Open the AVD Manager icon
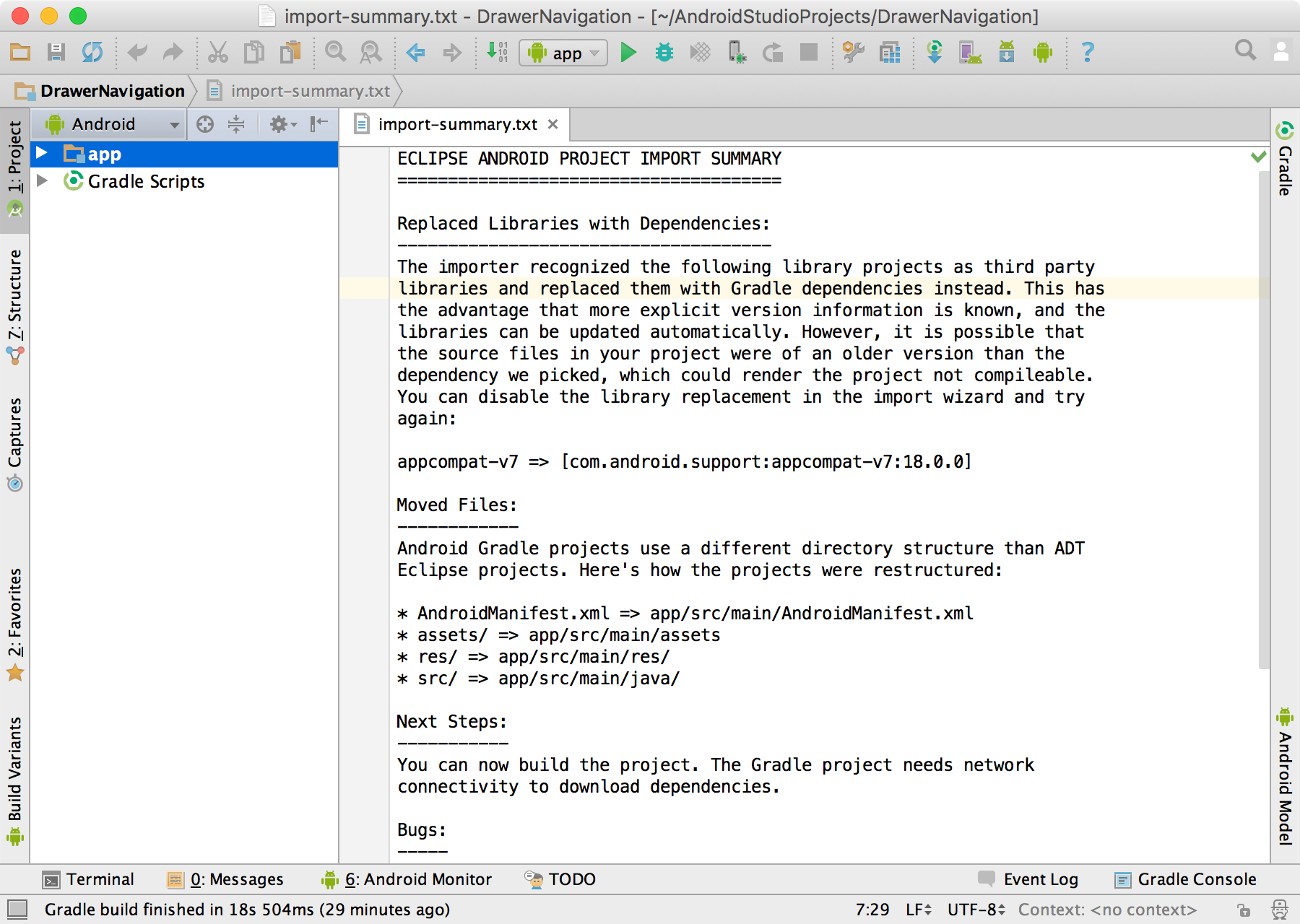 (x=971, y=52)
